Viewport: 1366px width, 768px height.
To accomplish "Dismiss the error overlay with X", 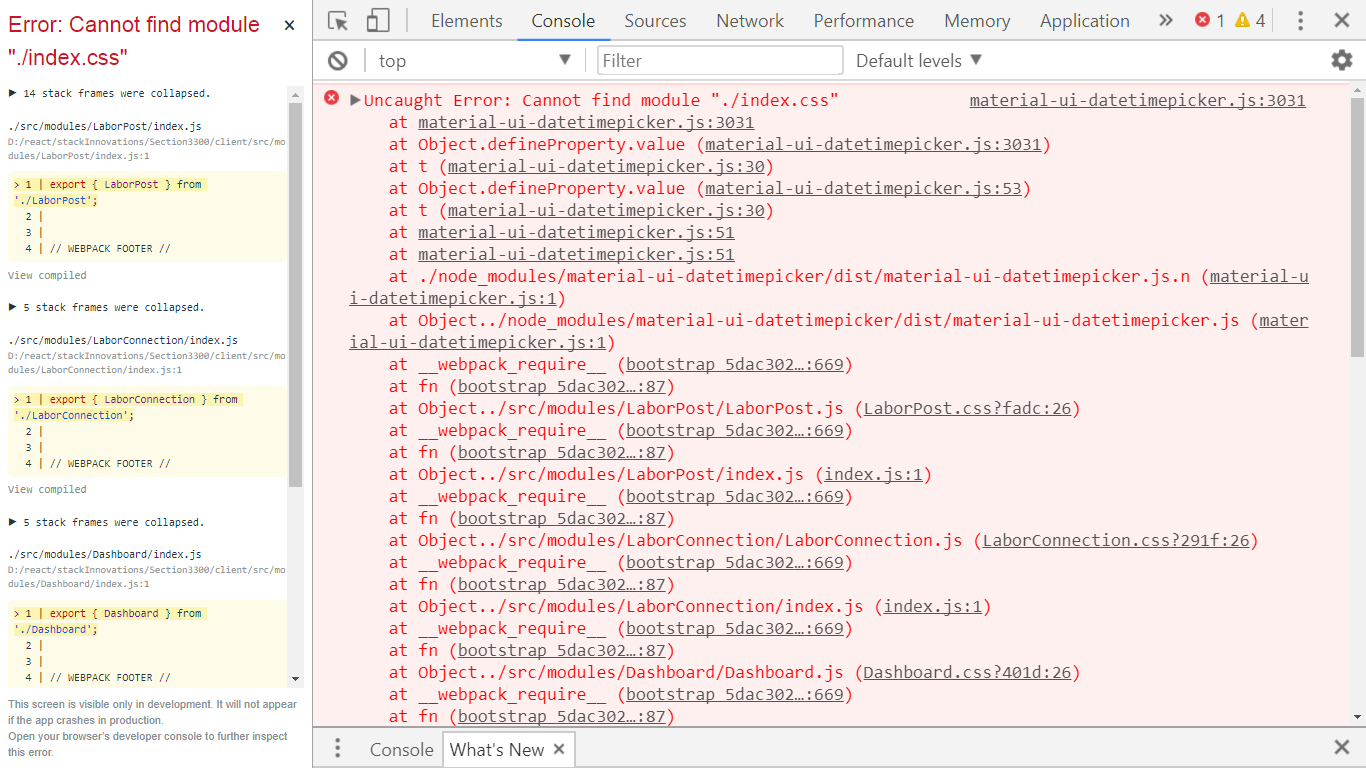I will click(289, 26).
